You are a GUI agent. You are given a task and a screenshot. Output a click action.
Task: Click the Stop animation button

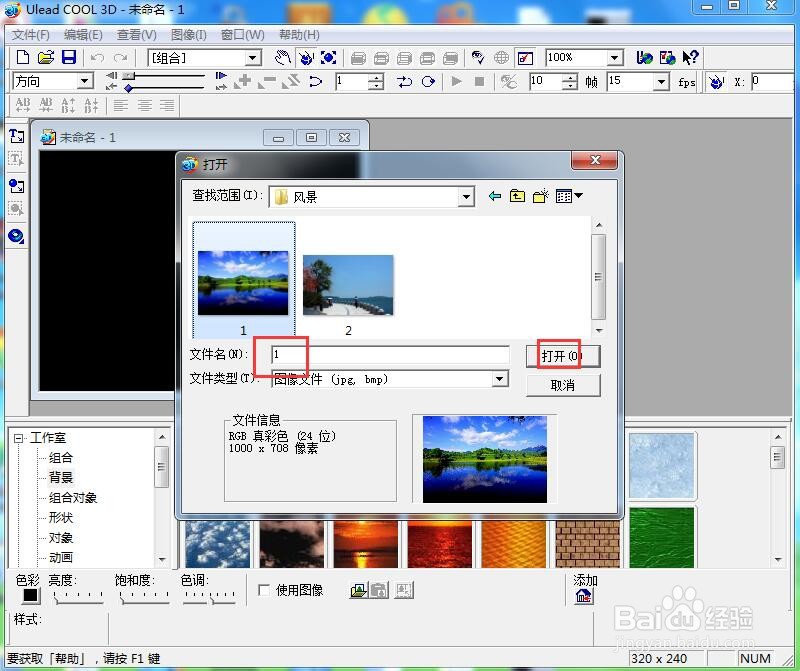click(479, 81)
